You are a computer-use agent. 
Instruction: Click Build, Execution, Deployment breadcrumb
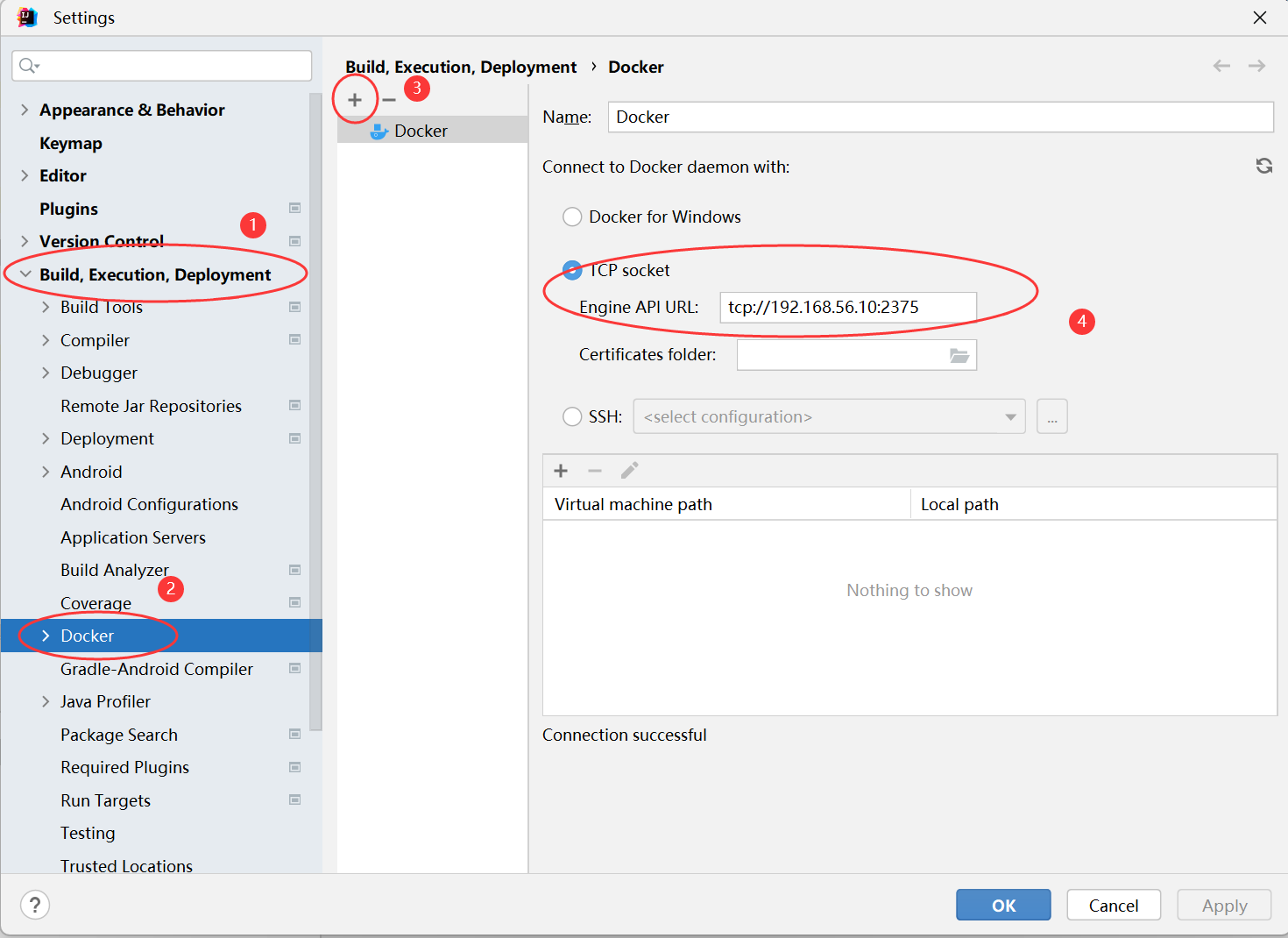461,67
